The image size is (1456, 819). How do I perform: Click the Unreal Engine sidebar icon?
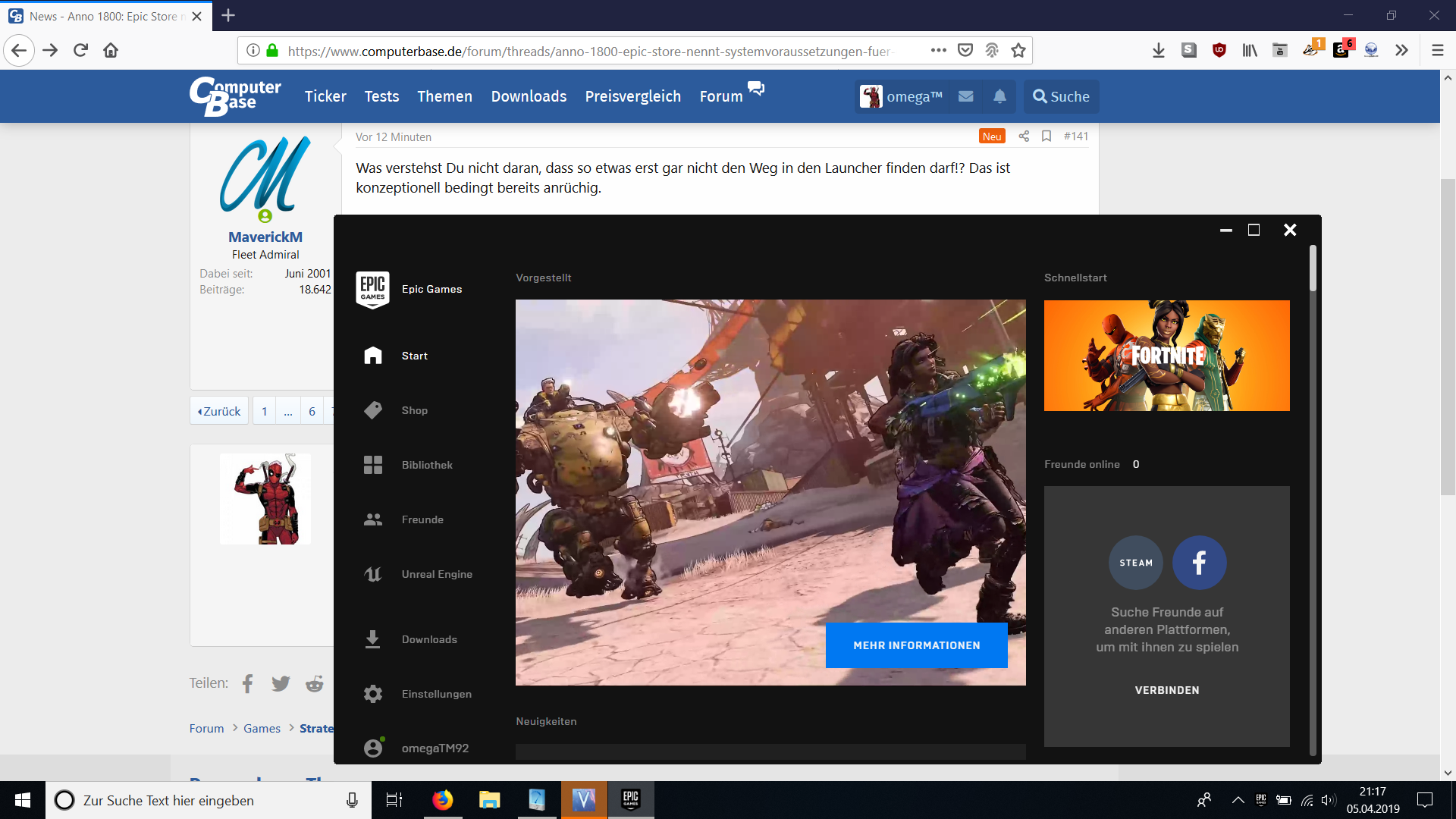[372, 574]
